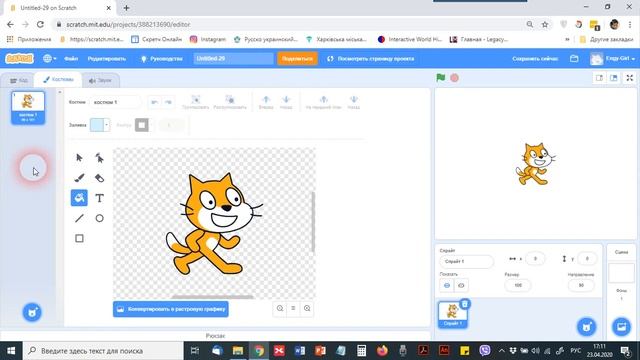
Task: Select the sprite 1 thumbnail in sprite list
Action: point(452,314)
